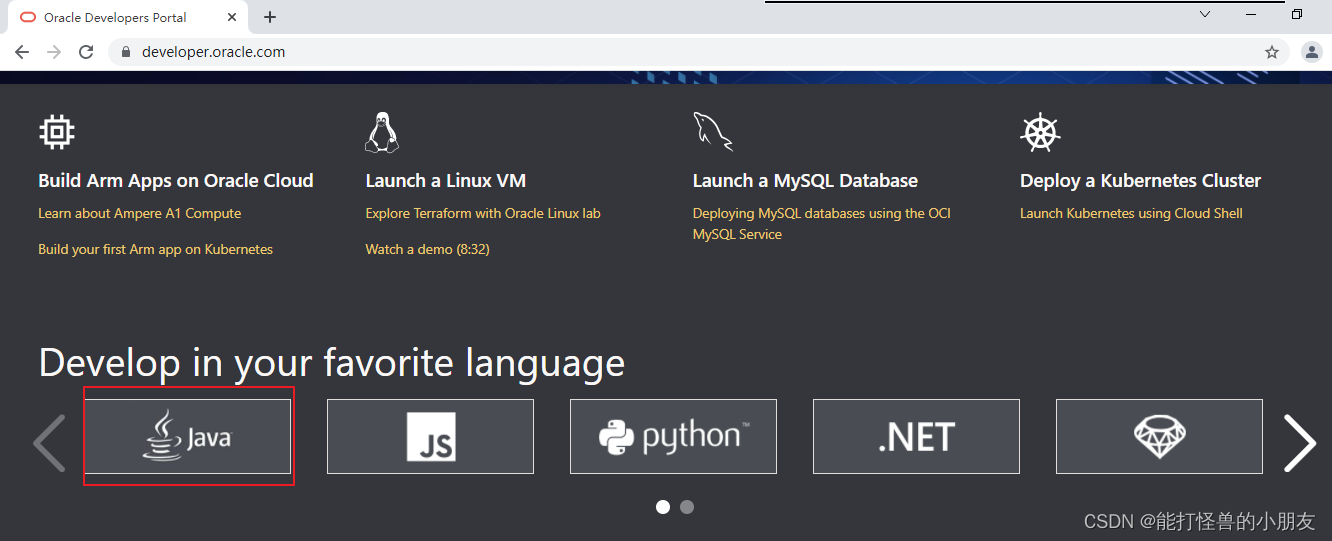
Task: View site info via padlock icon
Action: tap(126, 52)
